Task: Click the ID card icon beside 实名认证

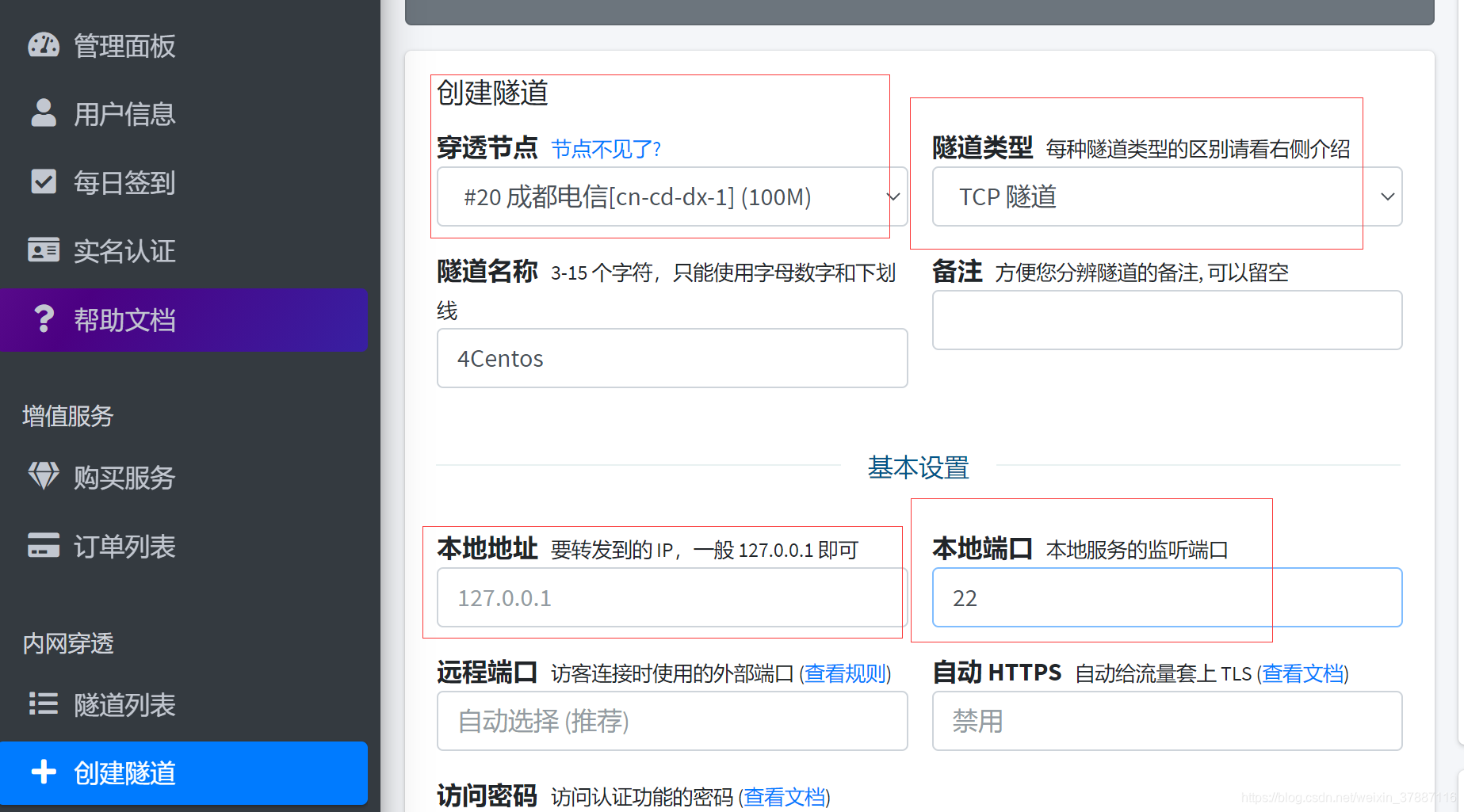Action: click(x=44, y=250)
